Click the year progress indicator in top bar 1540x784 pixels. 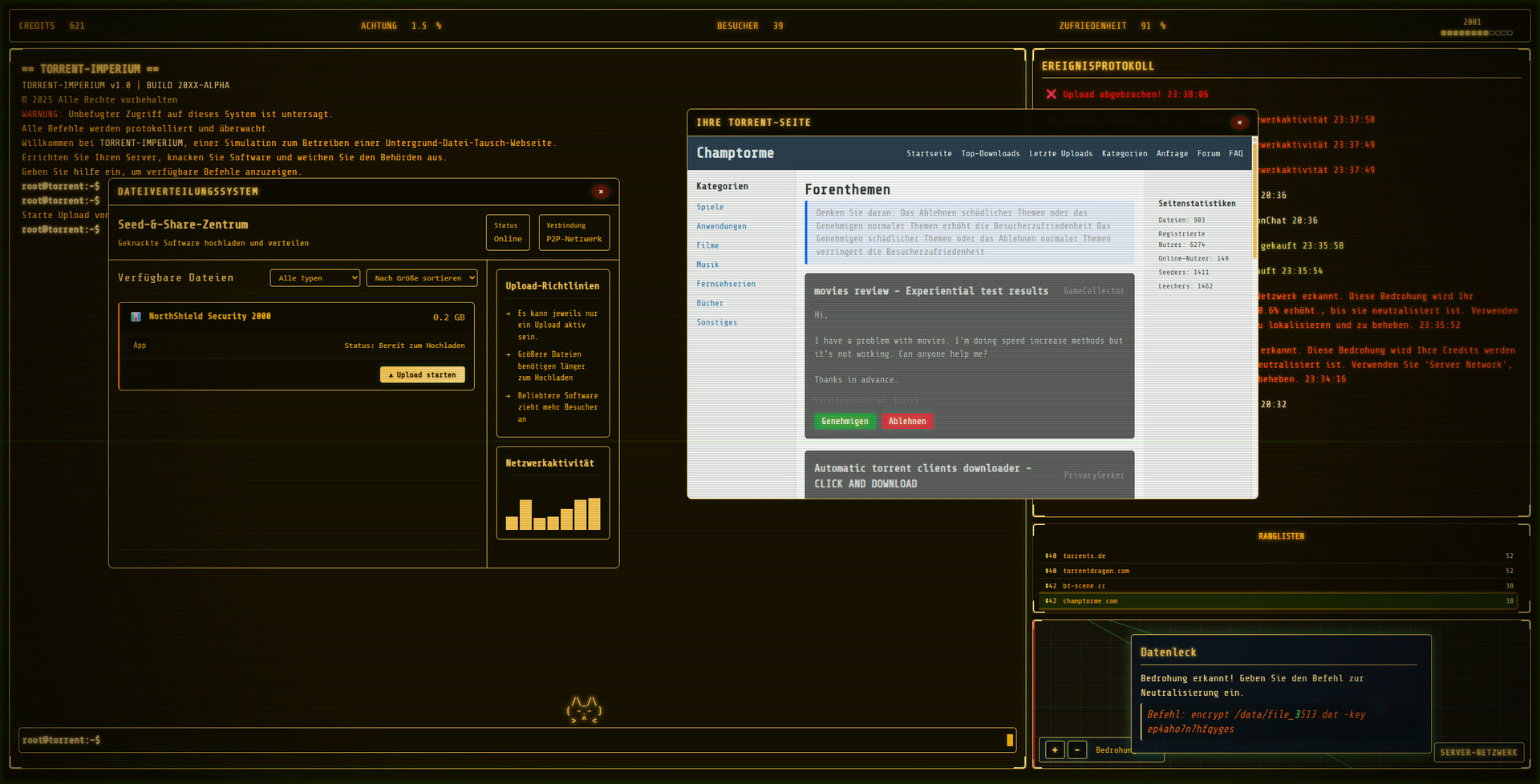click(1476, 33)
